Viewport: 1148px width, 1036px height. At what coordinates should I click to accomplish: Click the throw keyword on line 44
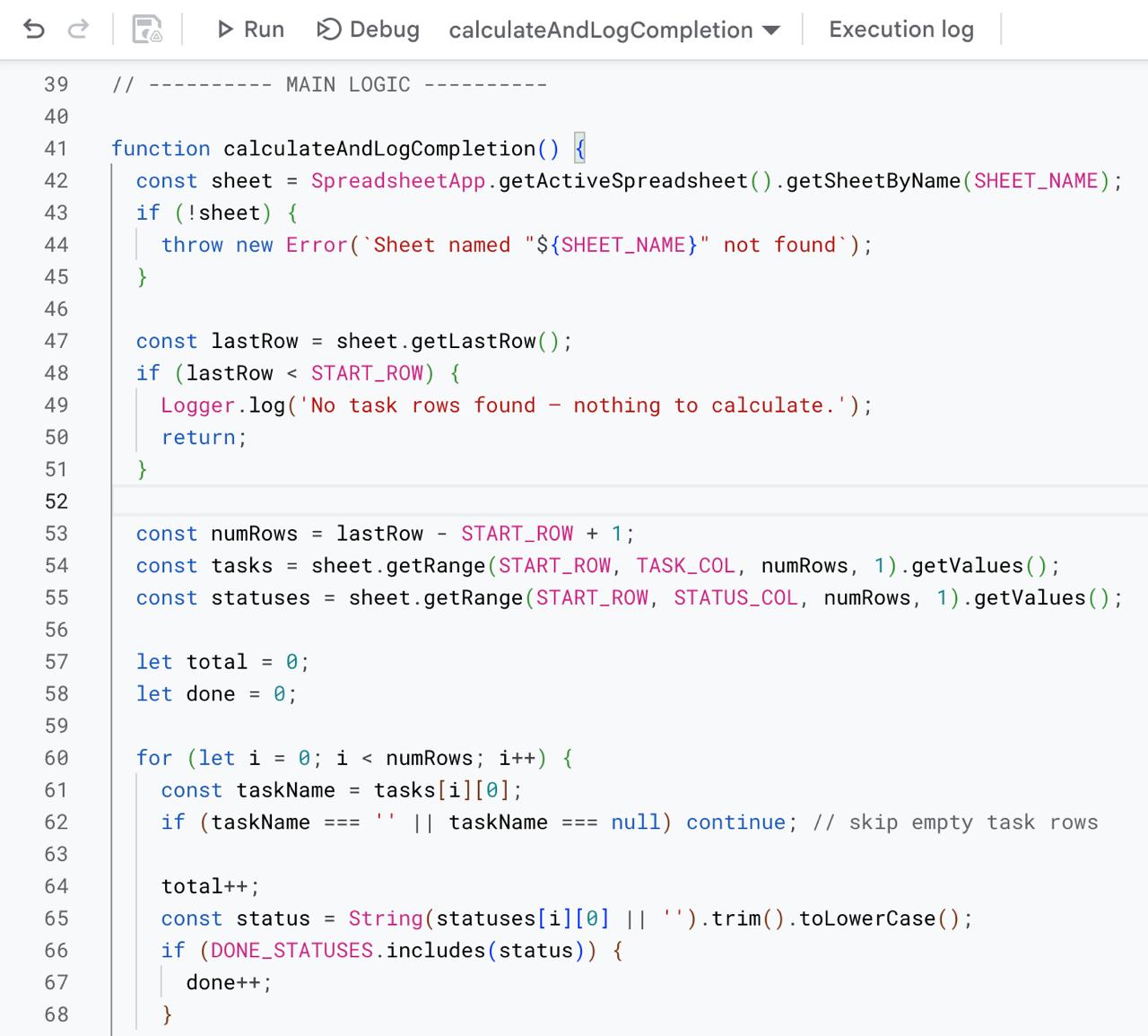192,245
